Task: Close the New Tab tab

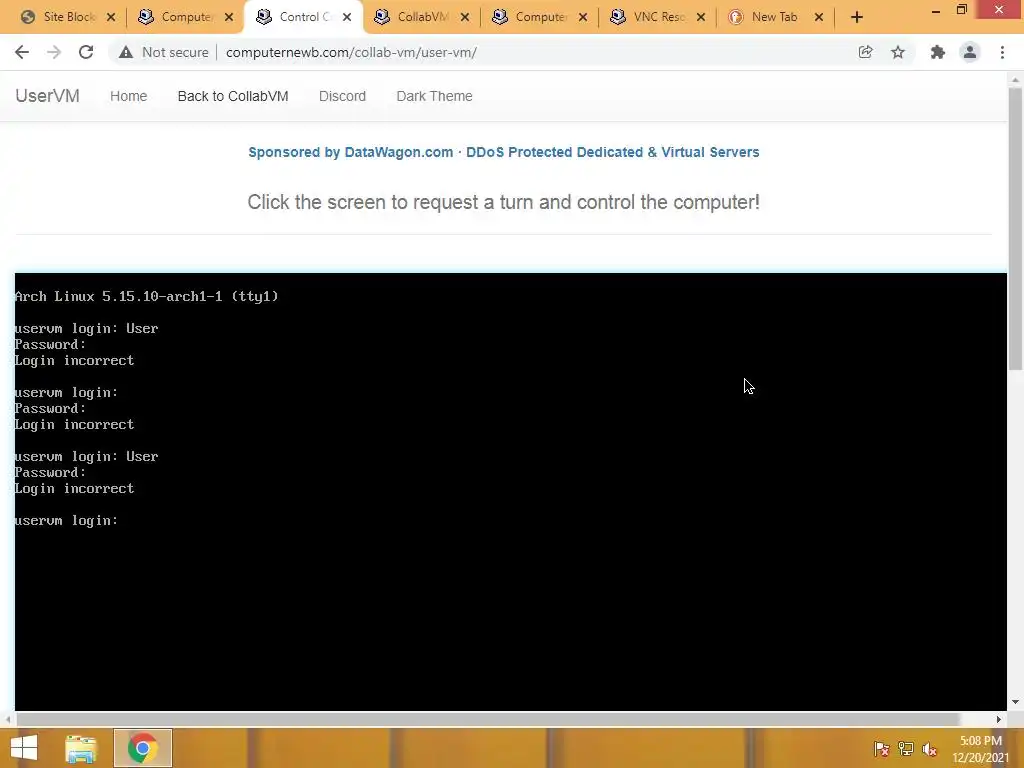Action: coord(819,18)
